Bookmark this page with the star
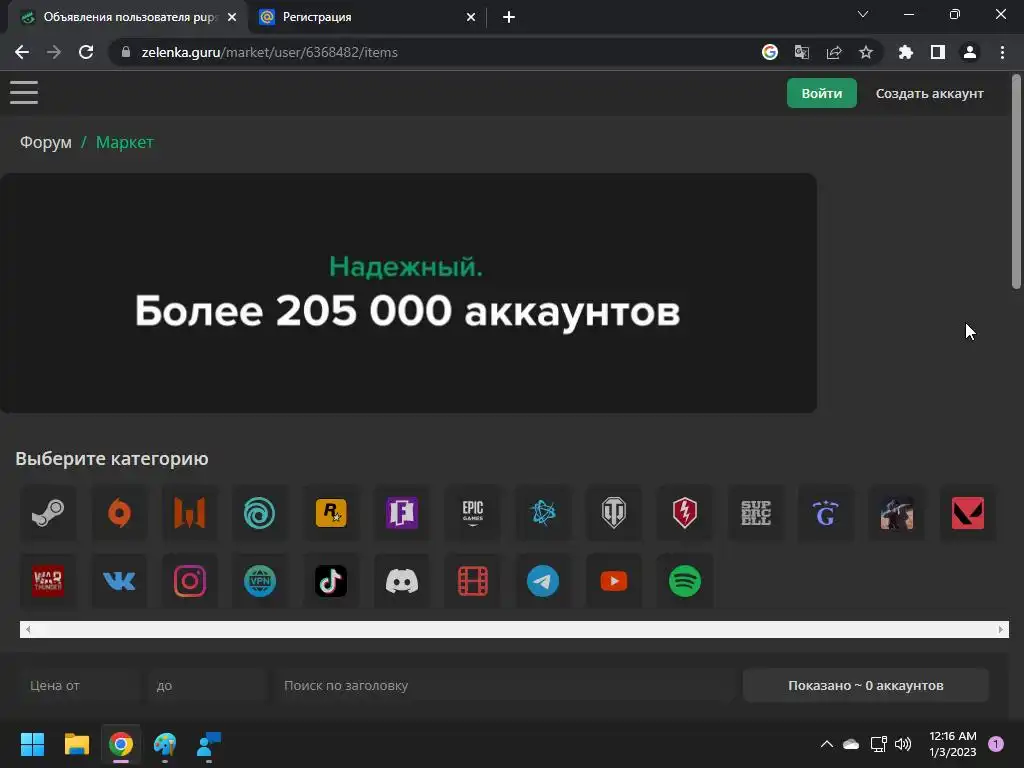 (x=866, y=52)
